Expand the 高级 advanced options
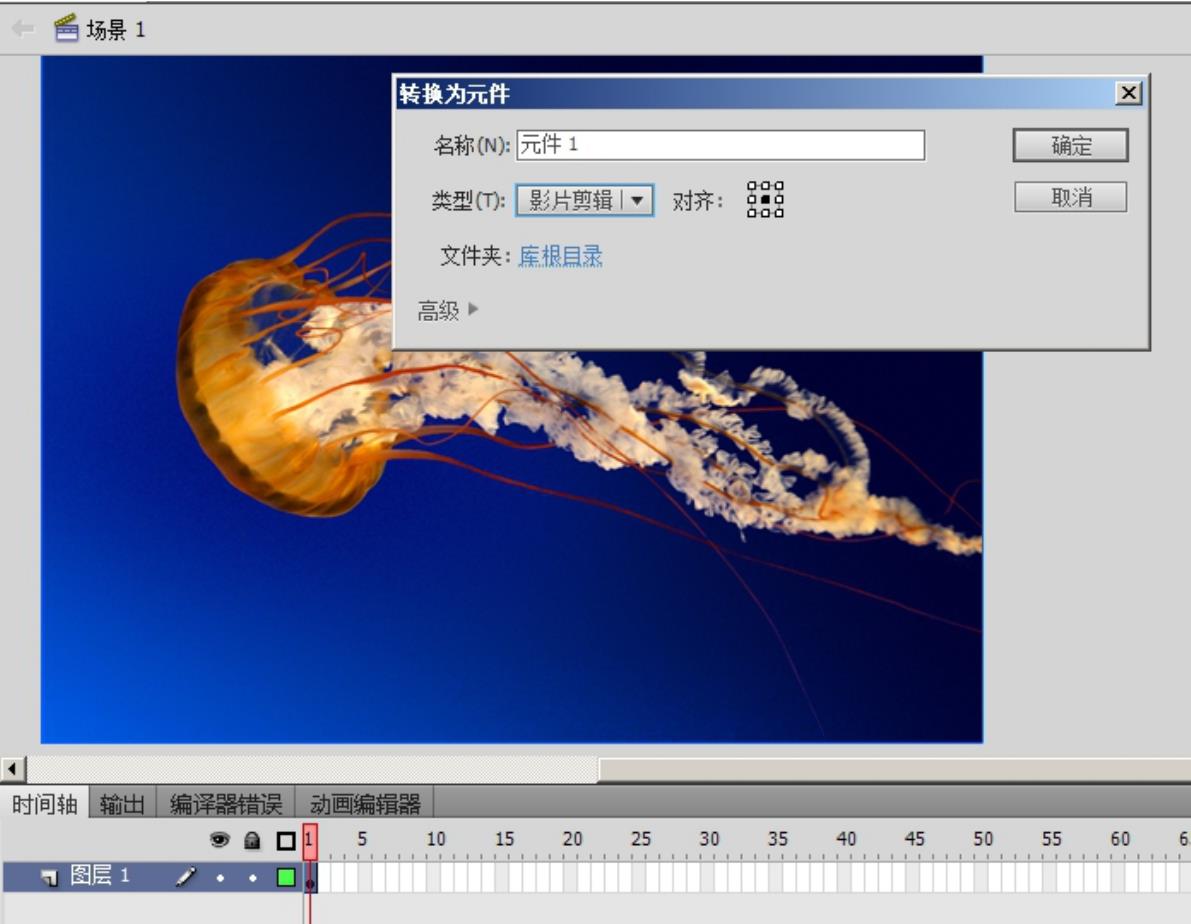1191x924 pixels. tap(448, 311)
